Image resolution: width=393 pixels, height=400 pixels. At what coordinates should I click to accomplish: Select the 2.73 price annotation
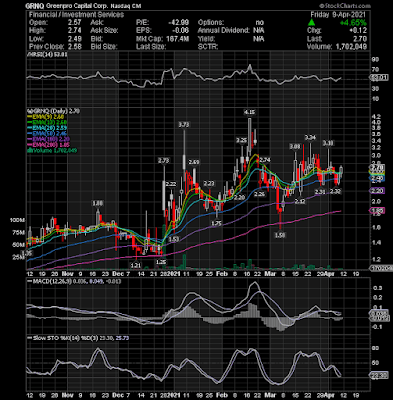coord(164,161)
